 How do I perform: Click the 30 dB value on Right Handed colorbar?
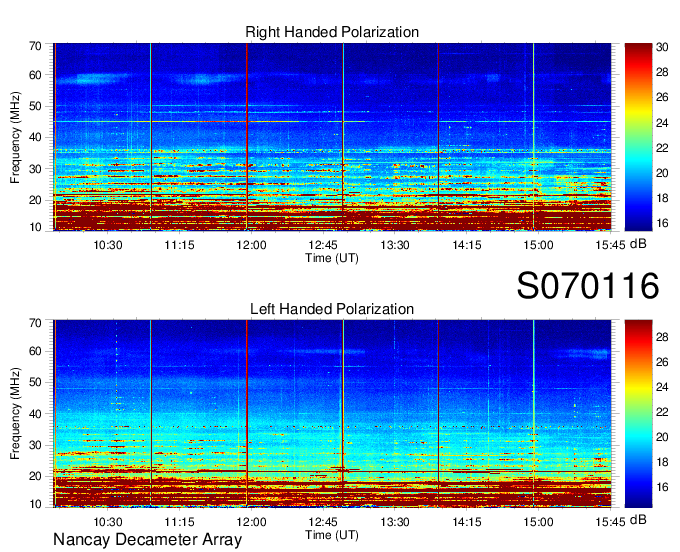(662, 47)
